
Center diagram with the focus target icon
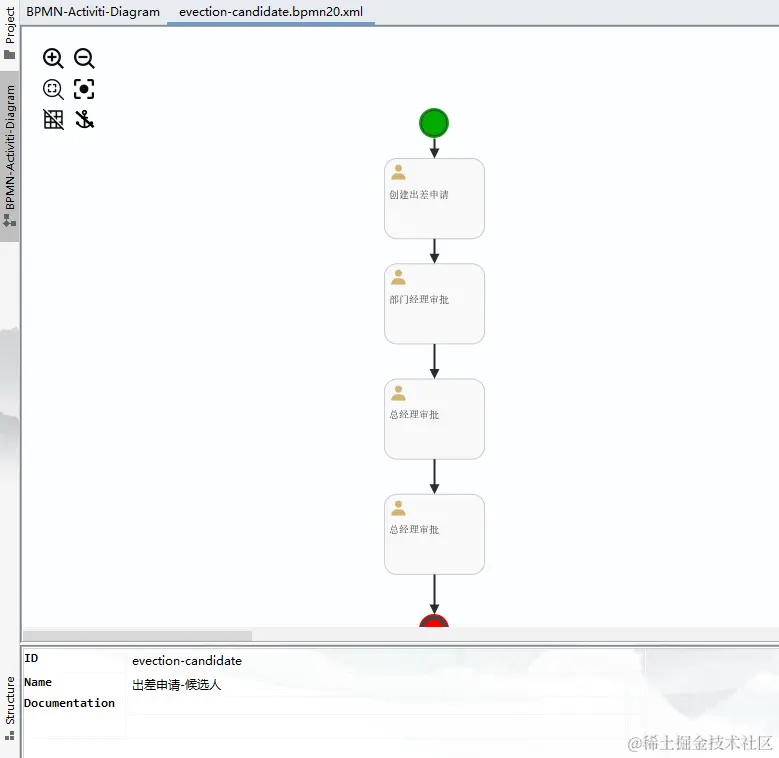click(x=84, y=89)
